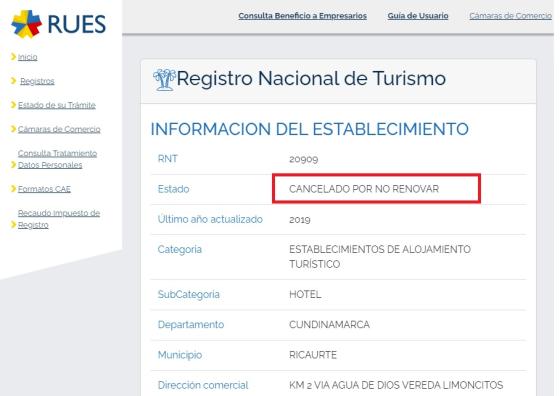560x396 pixels.
Task: Click the HOTEL subcategory value
Action: [x=305, y=294]
